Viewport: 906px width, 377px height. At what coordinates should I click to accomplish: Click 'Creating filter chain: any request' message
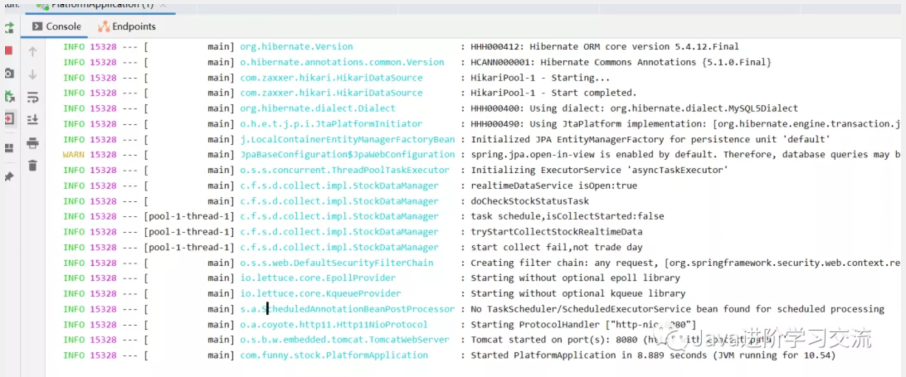(685, 263)
